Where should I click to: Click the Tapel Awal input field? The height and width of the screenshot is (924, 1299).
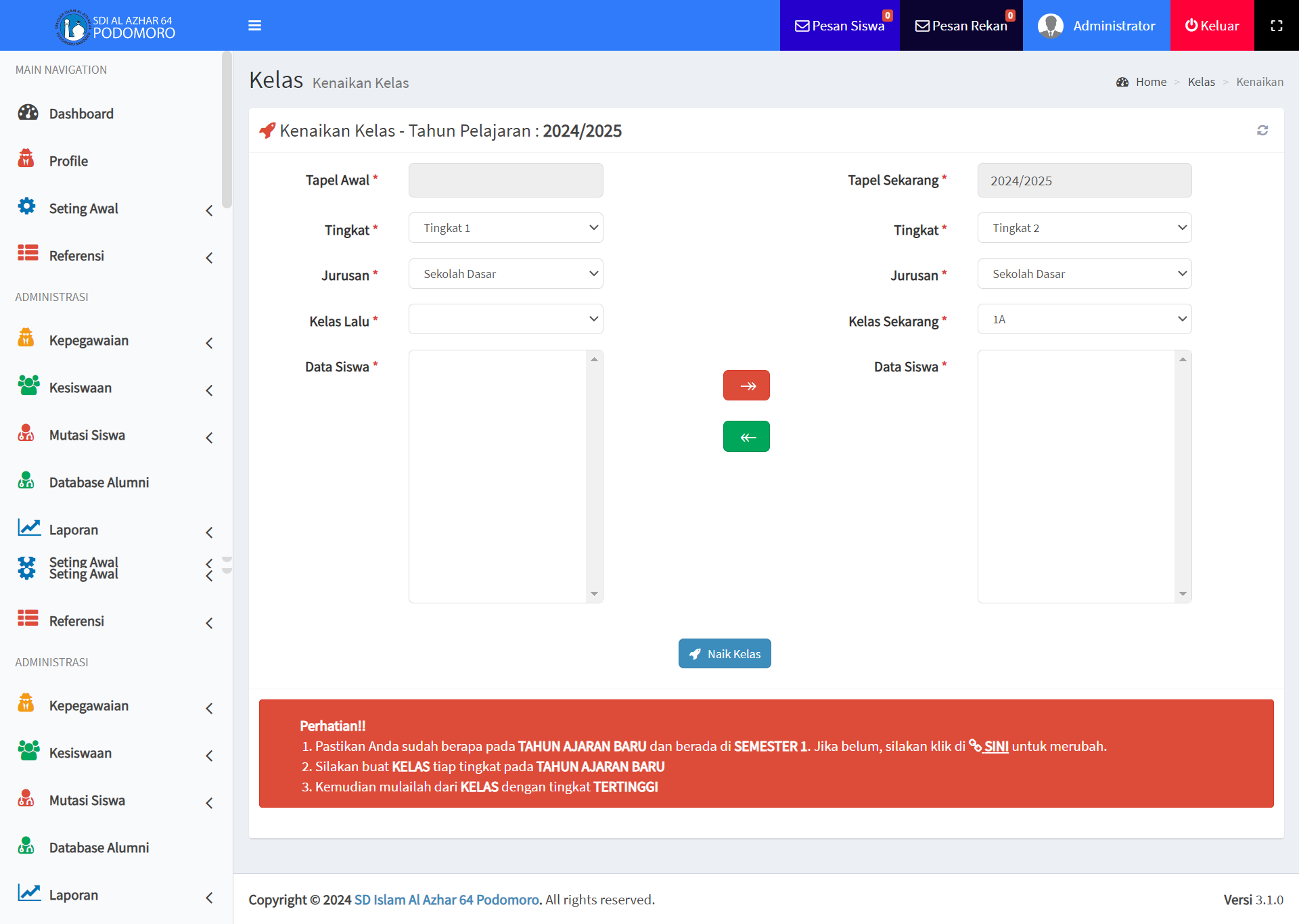505,181
